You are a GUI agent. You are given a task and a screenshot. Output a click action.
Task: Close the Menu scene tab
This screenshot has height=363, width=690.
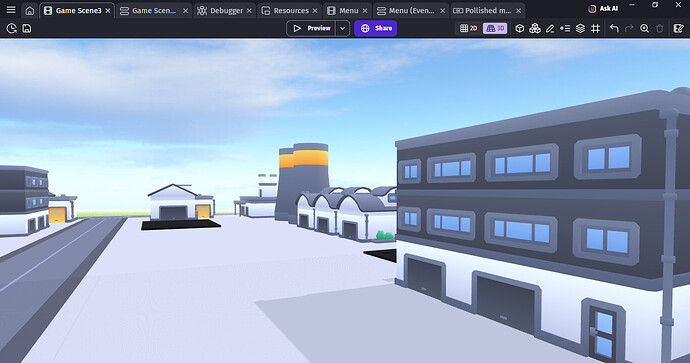tap(365, 11)
